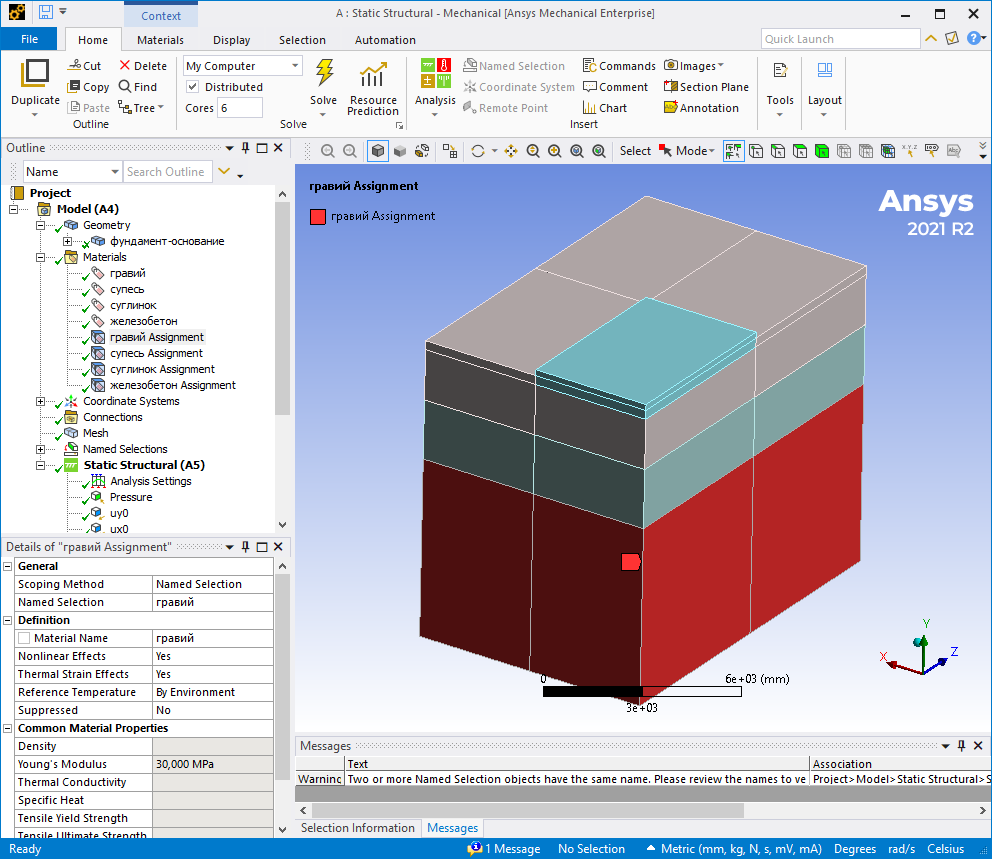Open the Mode dropdown arrow
This screenshot has width=992, height=859.
click(x=712, y=151)
